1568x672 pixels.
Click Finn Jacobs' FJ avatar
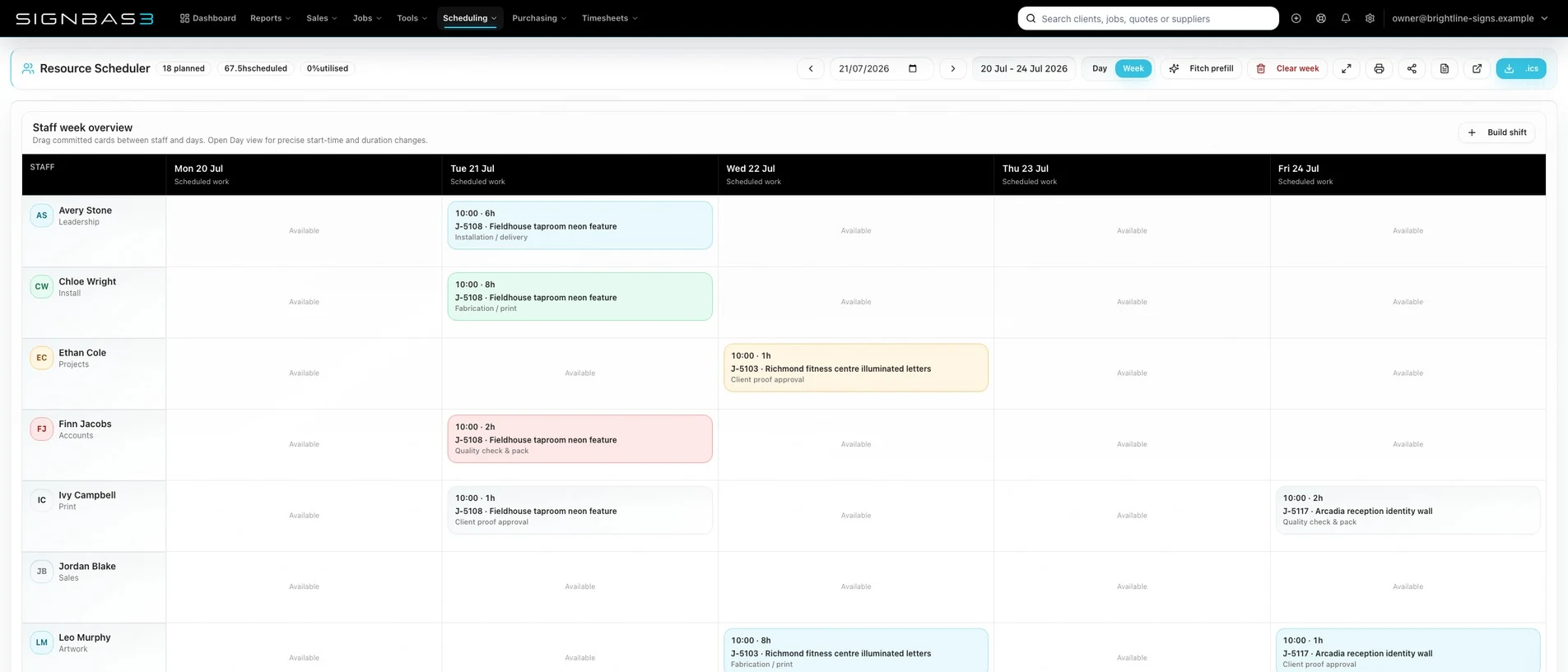[x=42, y=429]
